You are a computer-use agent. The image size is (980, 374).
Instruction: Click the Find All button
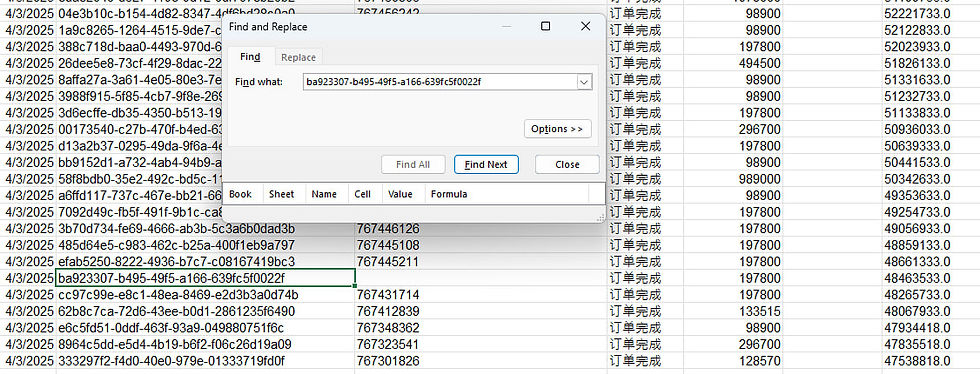point(413,164)
